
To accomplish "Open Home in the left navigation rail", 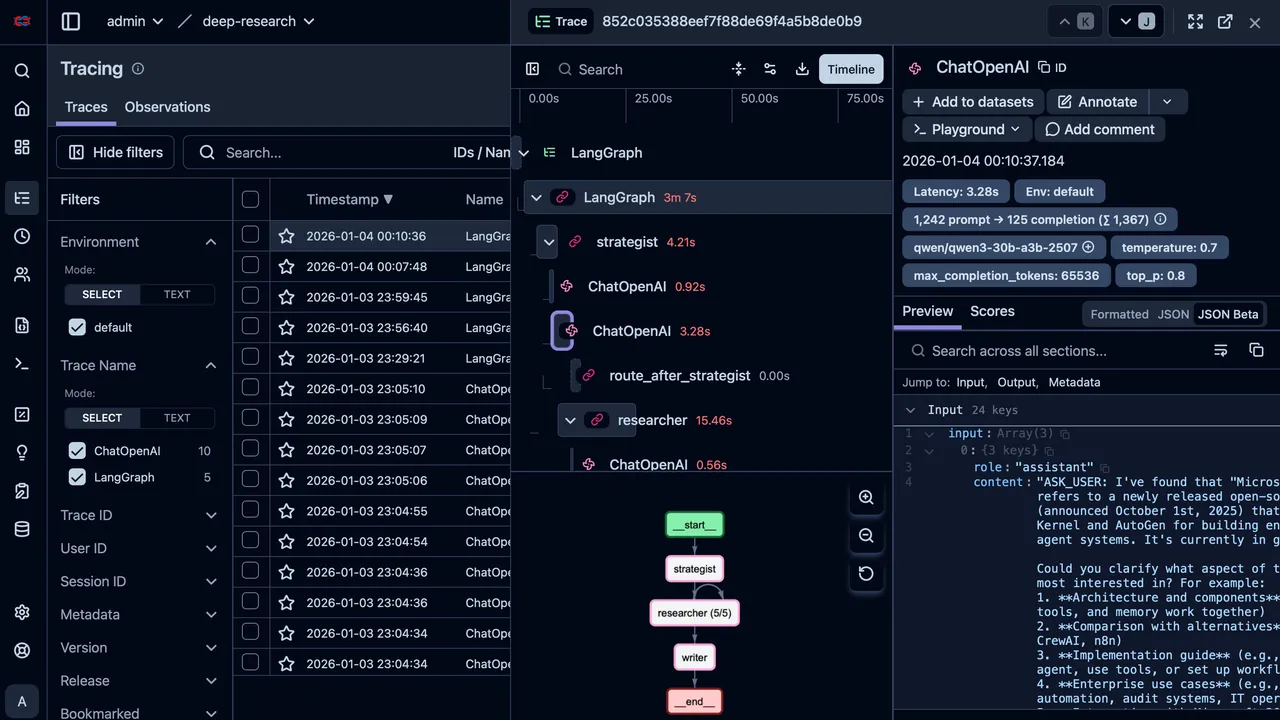I will [22, 109].
